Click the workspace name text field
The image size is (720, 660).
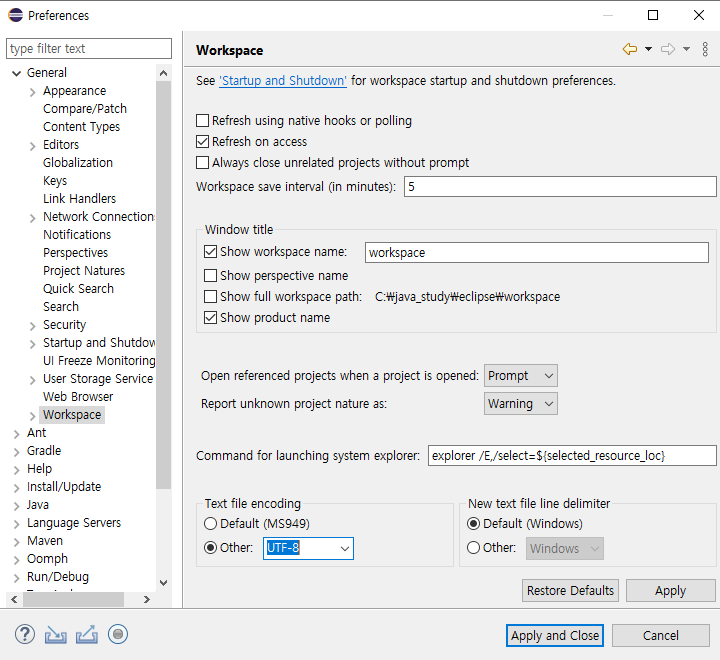(536, 253)
